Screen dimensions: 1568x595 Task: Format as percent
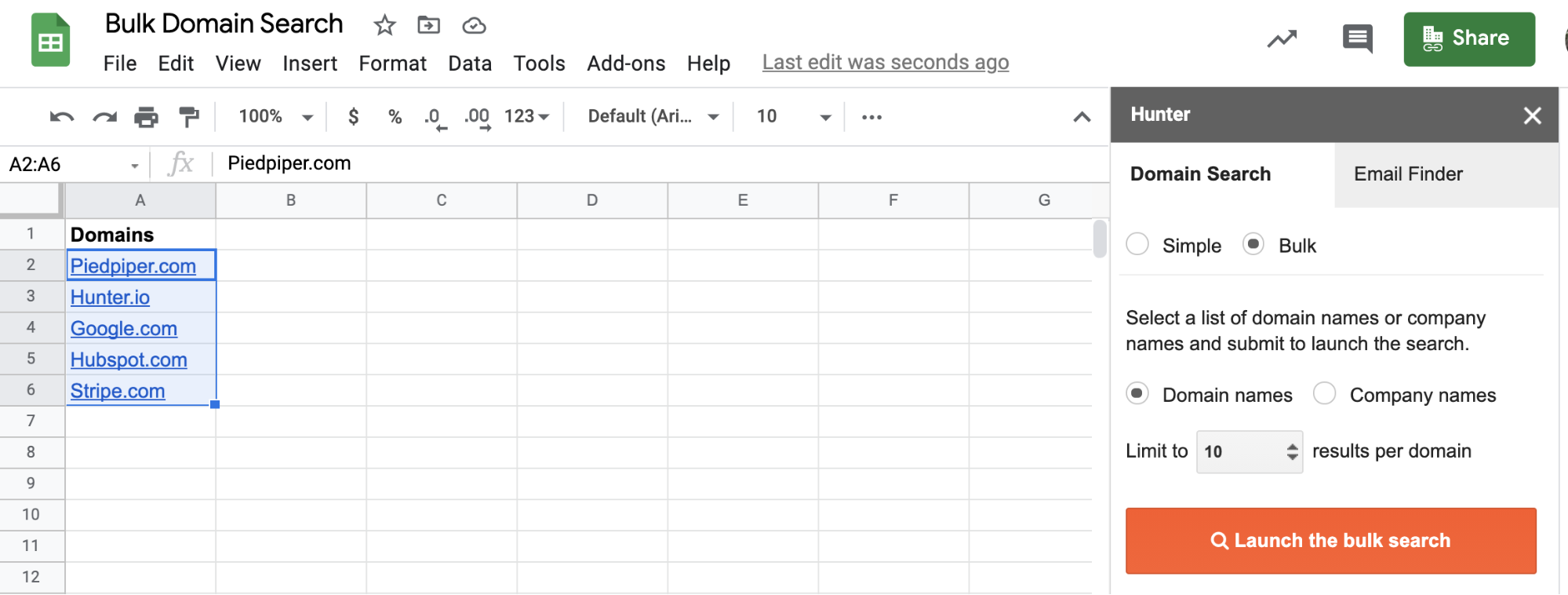(395, 116)
